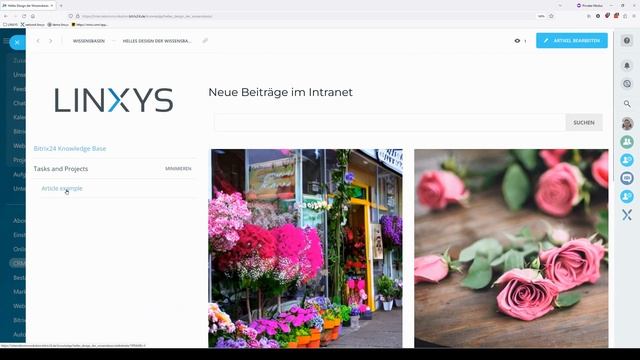
Task: Open the clock history icon in the right sidebar
Action: tap(627, 84)
